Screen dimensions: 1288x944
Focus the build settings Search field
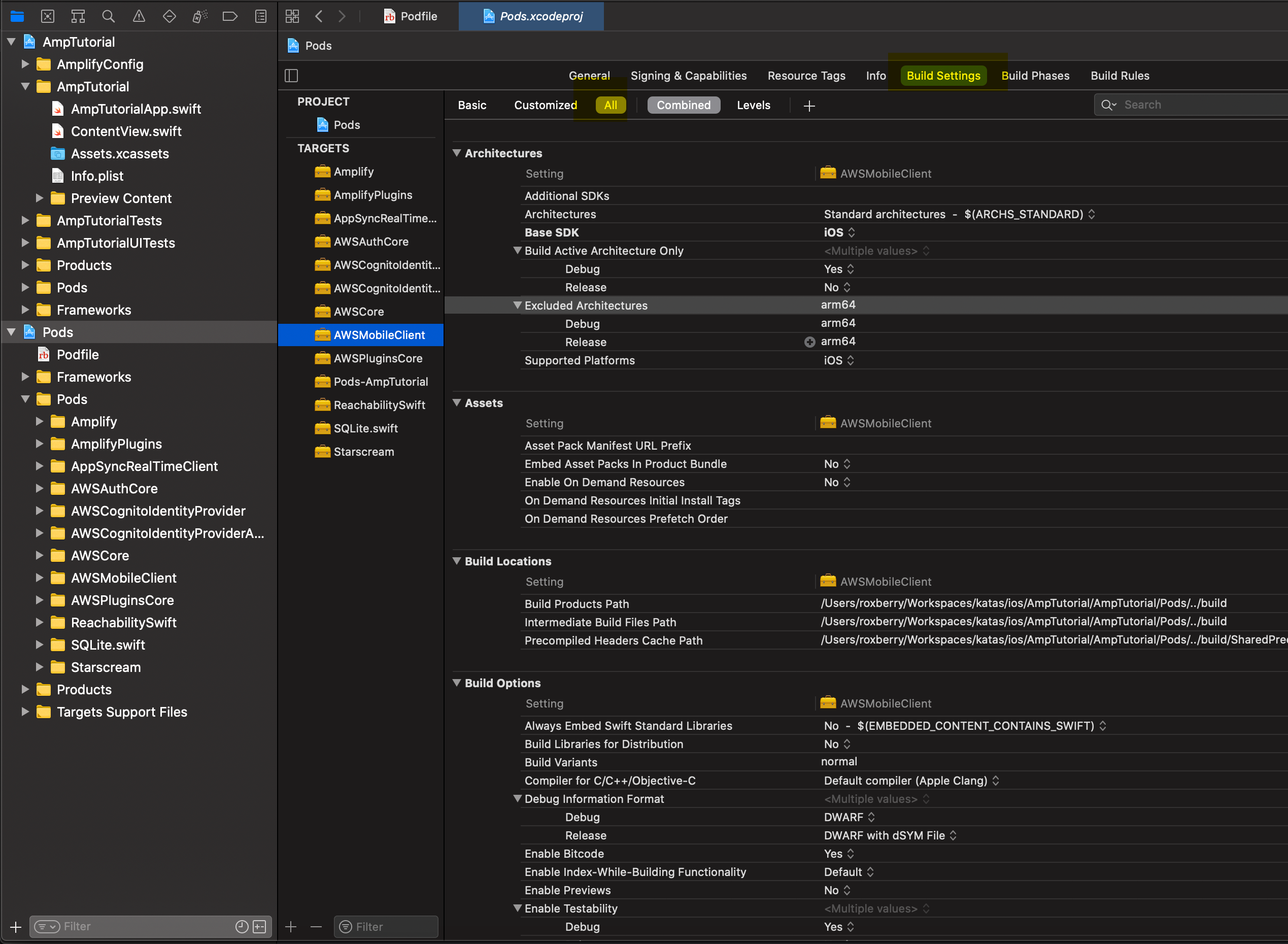[1192, 105]
